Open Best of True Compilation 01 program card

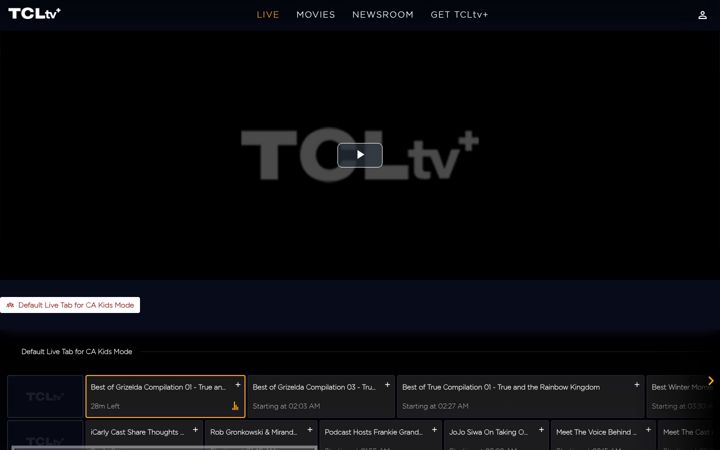tap(521, 396)
